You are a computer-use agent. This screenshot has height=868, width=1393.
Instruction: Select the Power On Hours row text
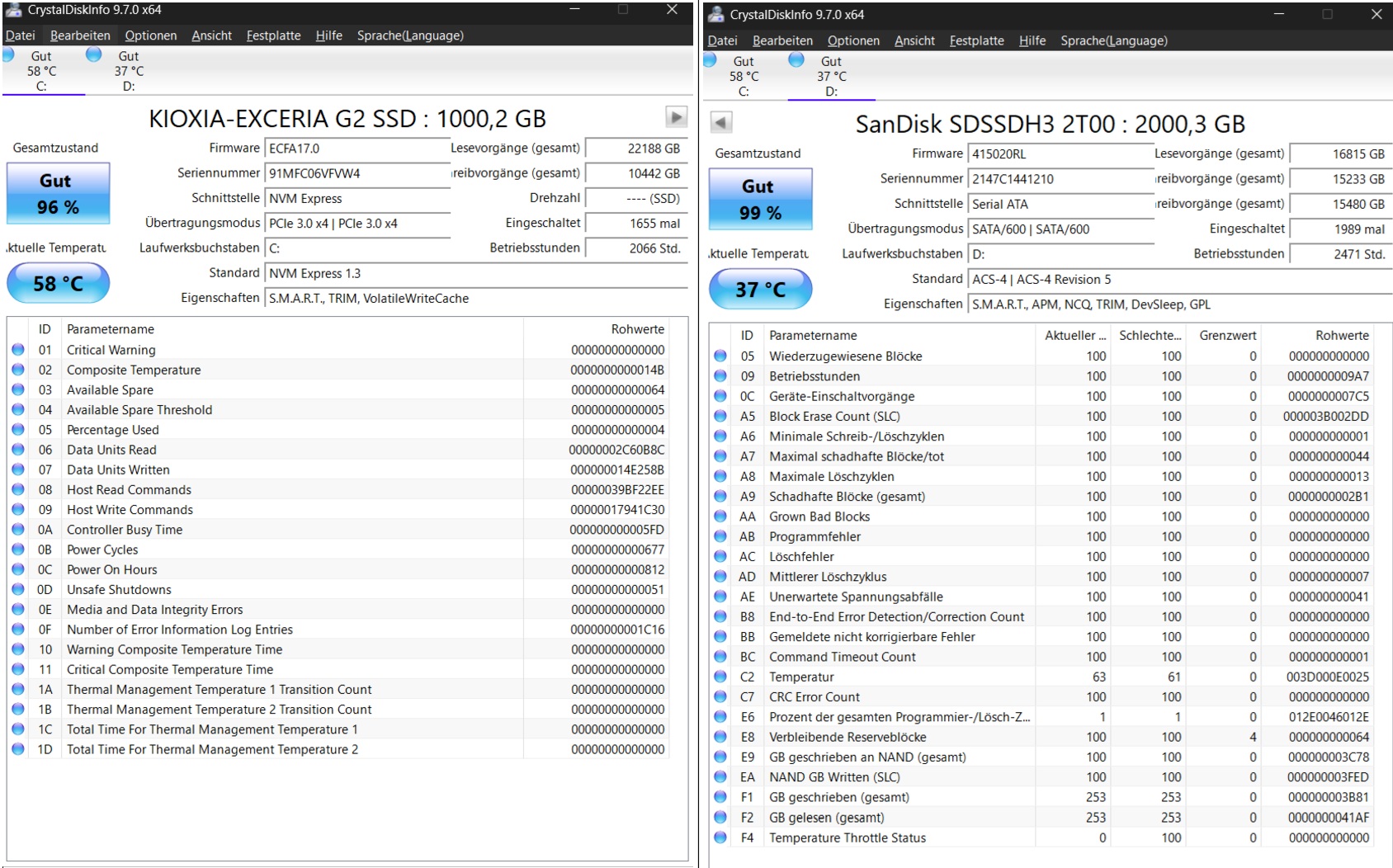coord(112,569)
